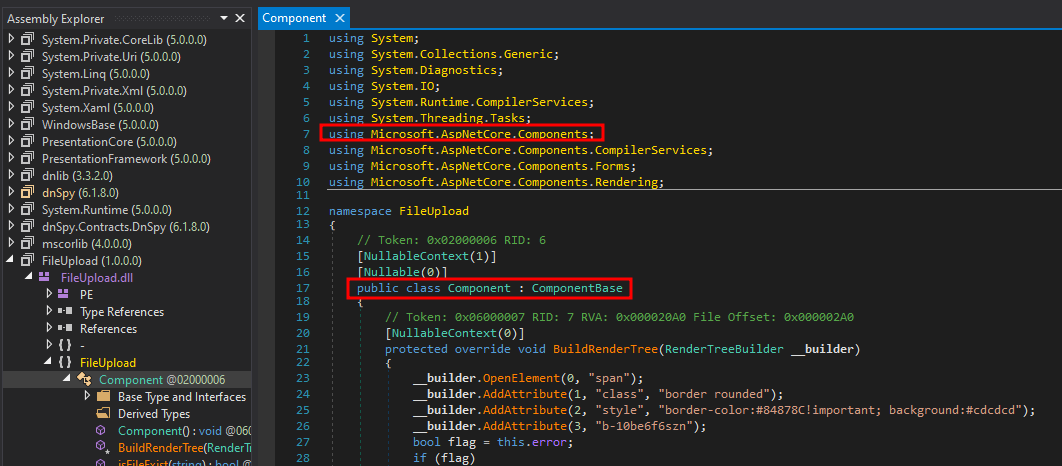This screenshot has height=466, width=1062.
Task: Switch to the Component tab
Action: pos(294,18)
